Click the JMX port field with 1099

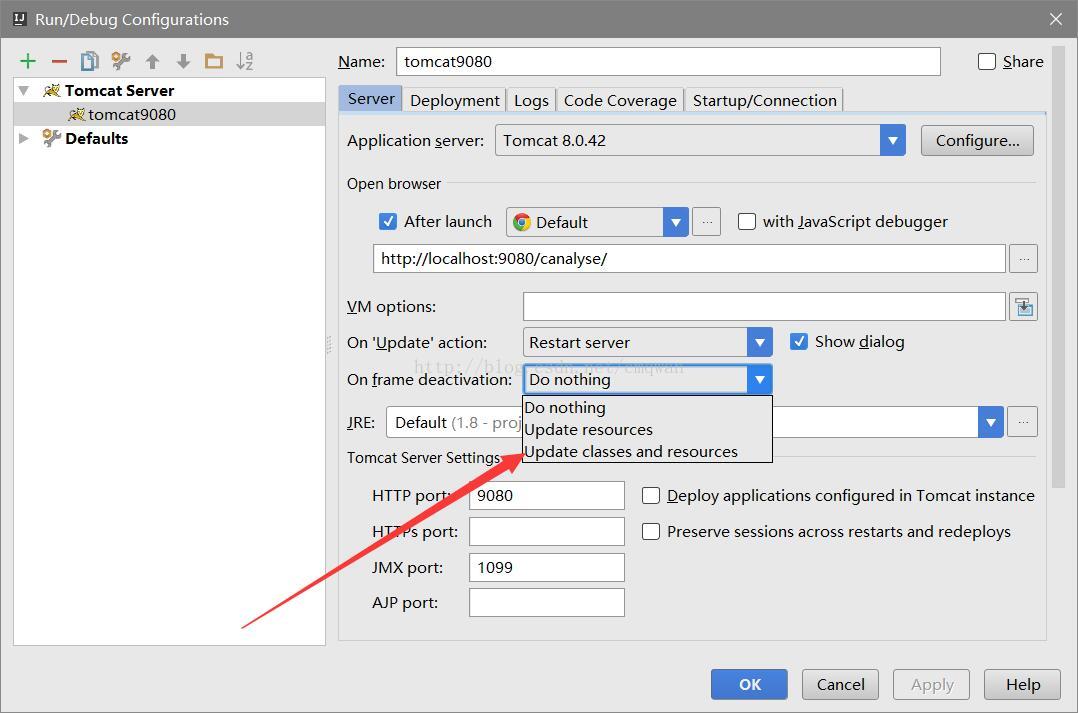tap(547, 567)
